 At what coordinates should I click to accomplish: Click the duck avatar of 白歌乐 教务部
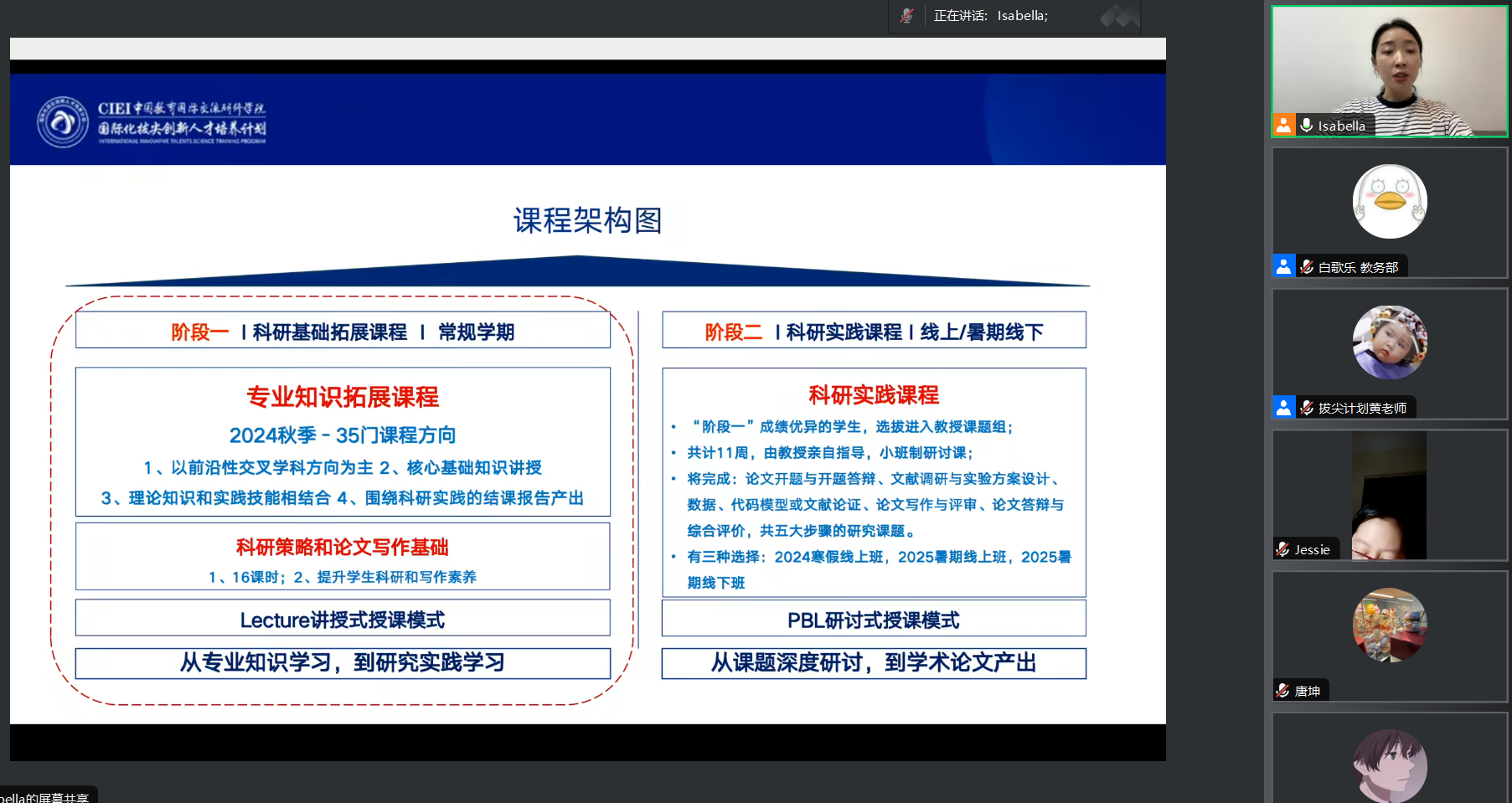tap(1390, 202)
